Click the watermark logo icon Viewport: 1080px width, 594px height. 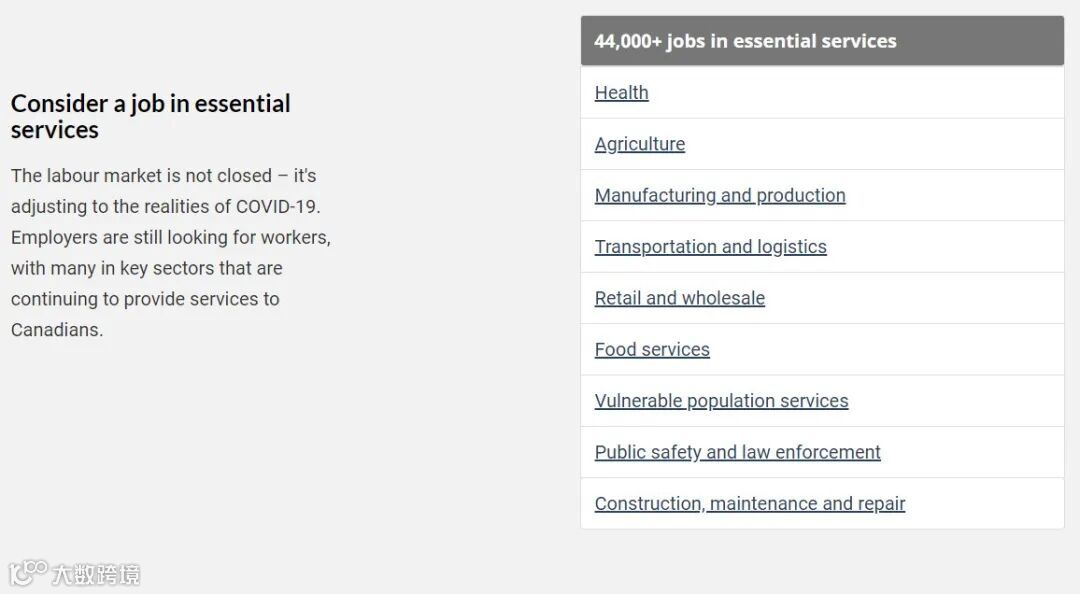27,573
